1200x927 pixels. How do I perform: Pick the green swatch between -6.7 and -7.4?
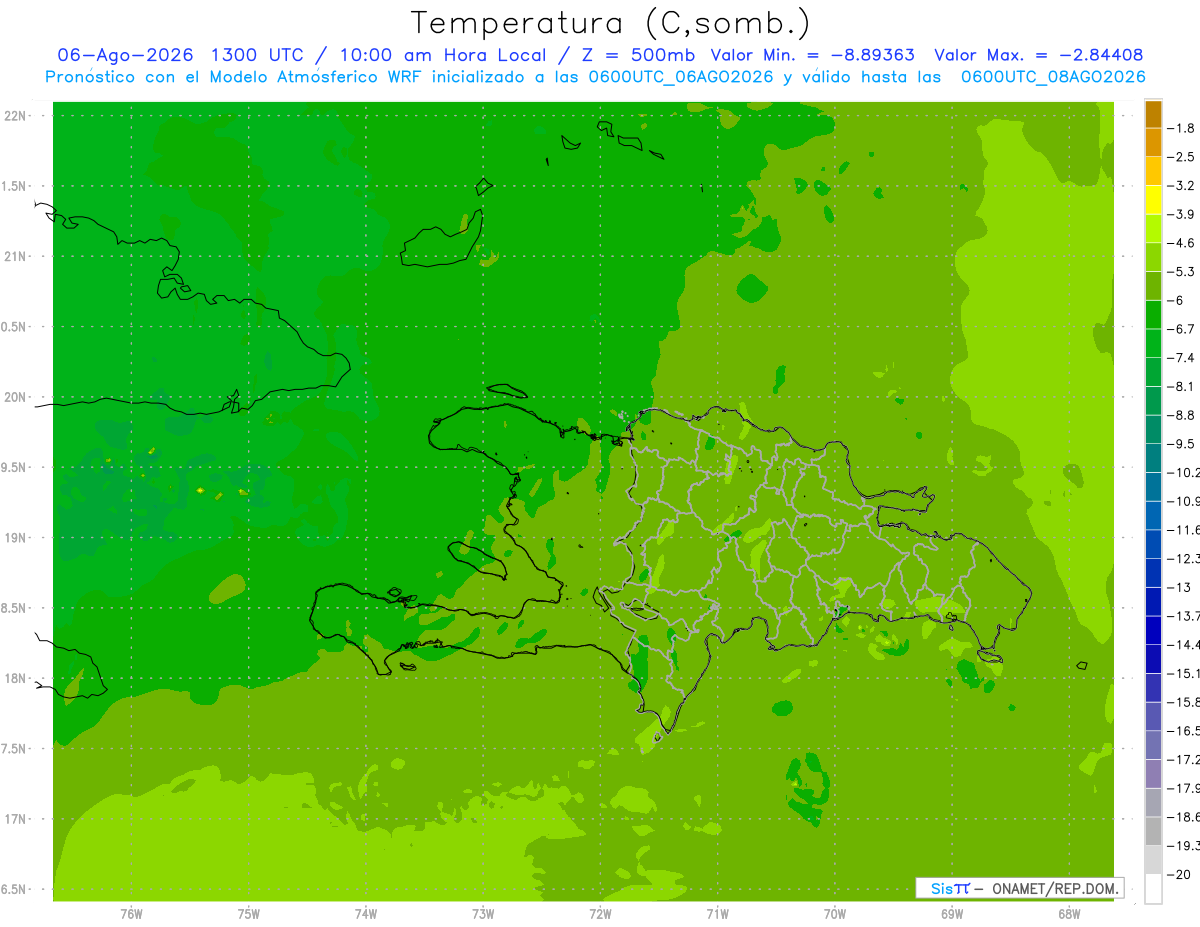coord(1153,344)
